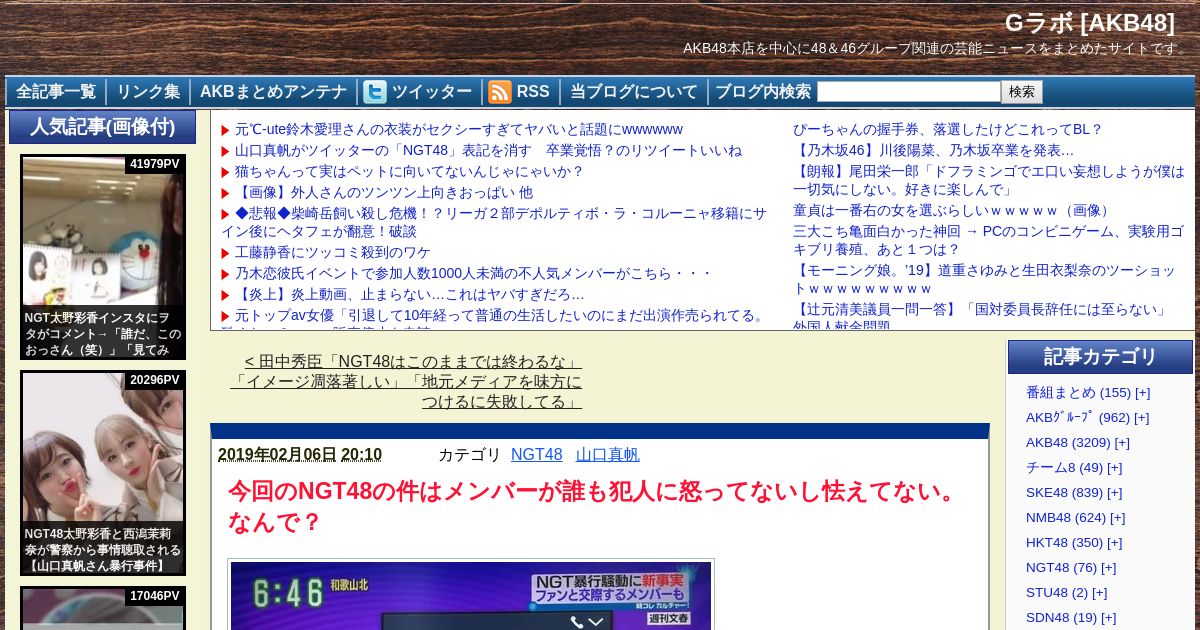This screenshot has width=1200, height=630.
Task: Open NGT48 (76) category
Action: pos(1061,568)
